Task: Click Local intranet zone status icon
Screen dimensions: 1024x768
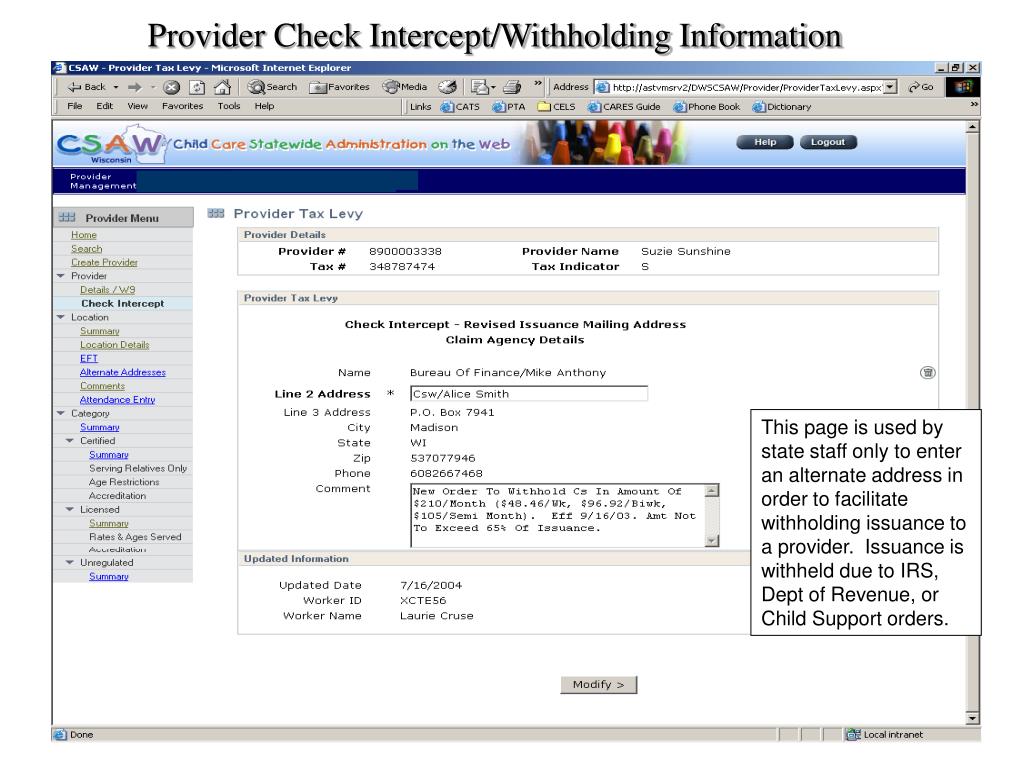Action: (853, 735)
